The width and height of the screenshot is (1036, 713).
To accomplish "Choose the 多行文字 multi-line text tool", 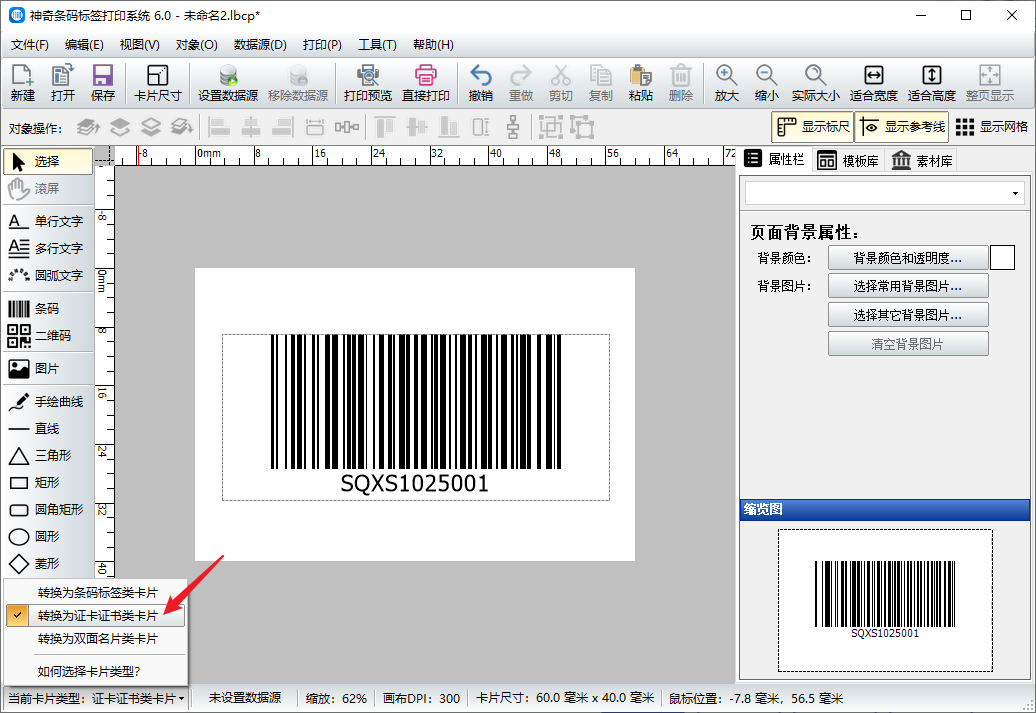I will 48,248.
